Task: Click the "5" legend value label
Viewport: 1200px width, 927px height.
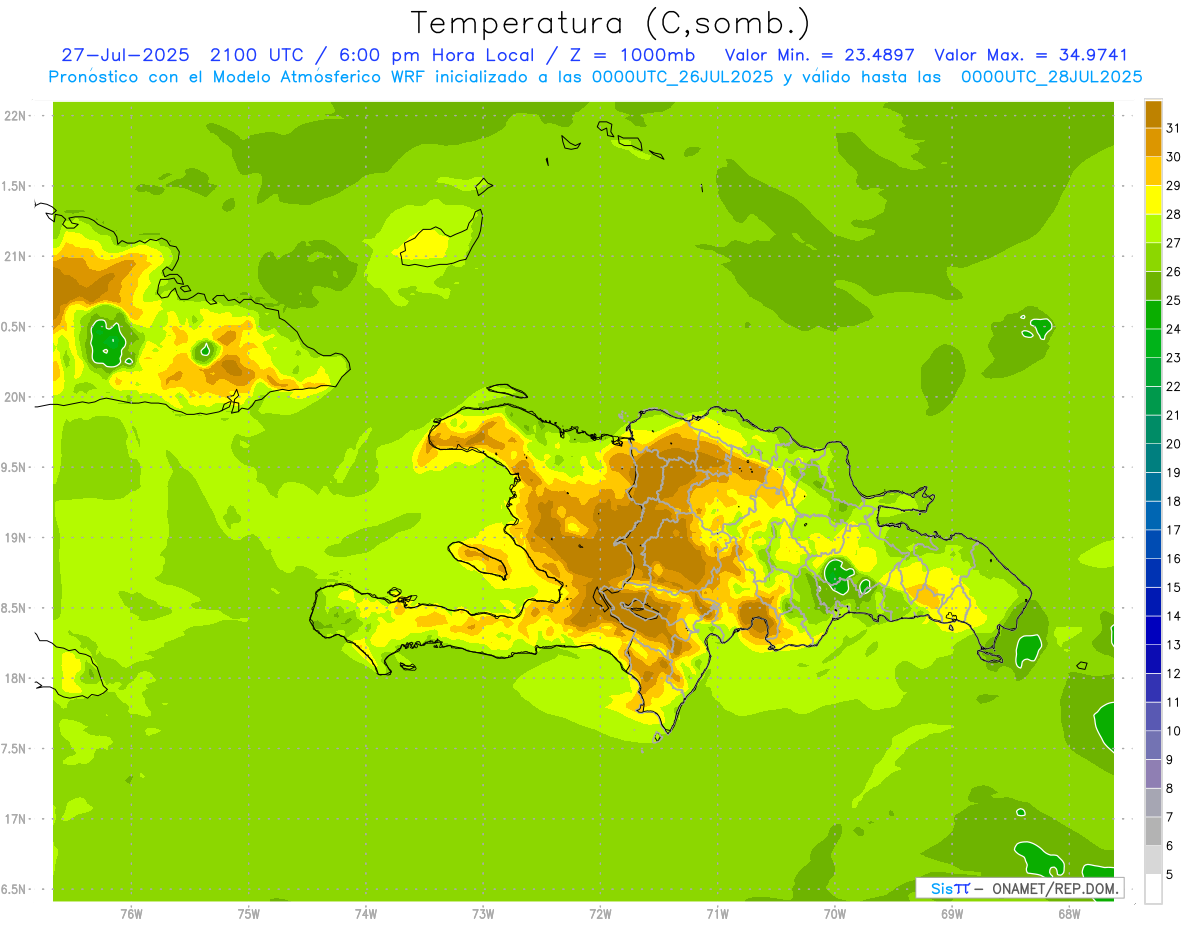Action: pyautogui.click(x=1170, y=874)
